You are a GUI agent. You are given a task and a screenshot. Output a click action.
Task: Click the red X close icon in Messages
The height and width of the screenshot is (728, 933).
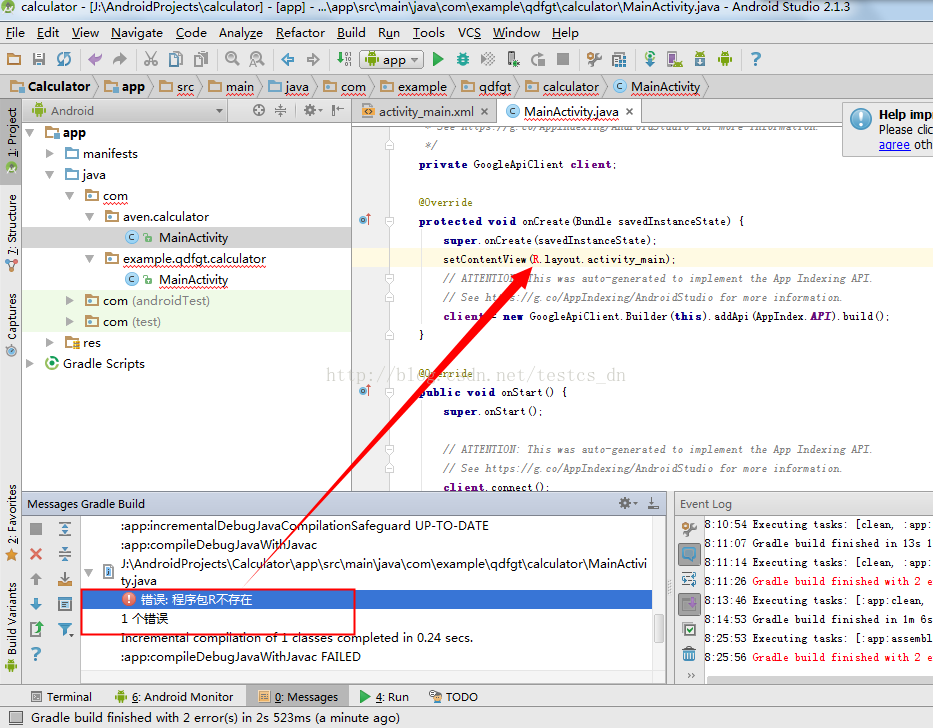(36, 554)
